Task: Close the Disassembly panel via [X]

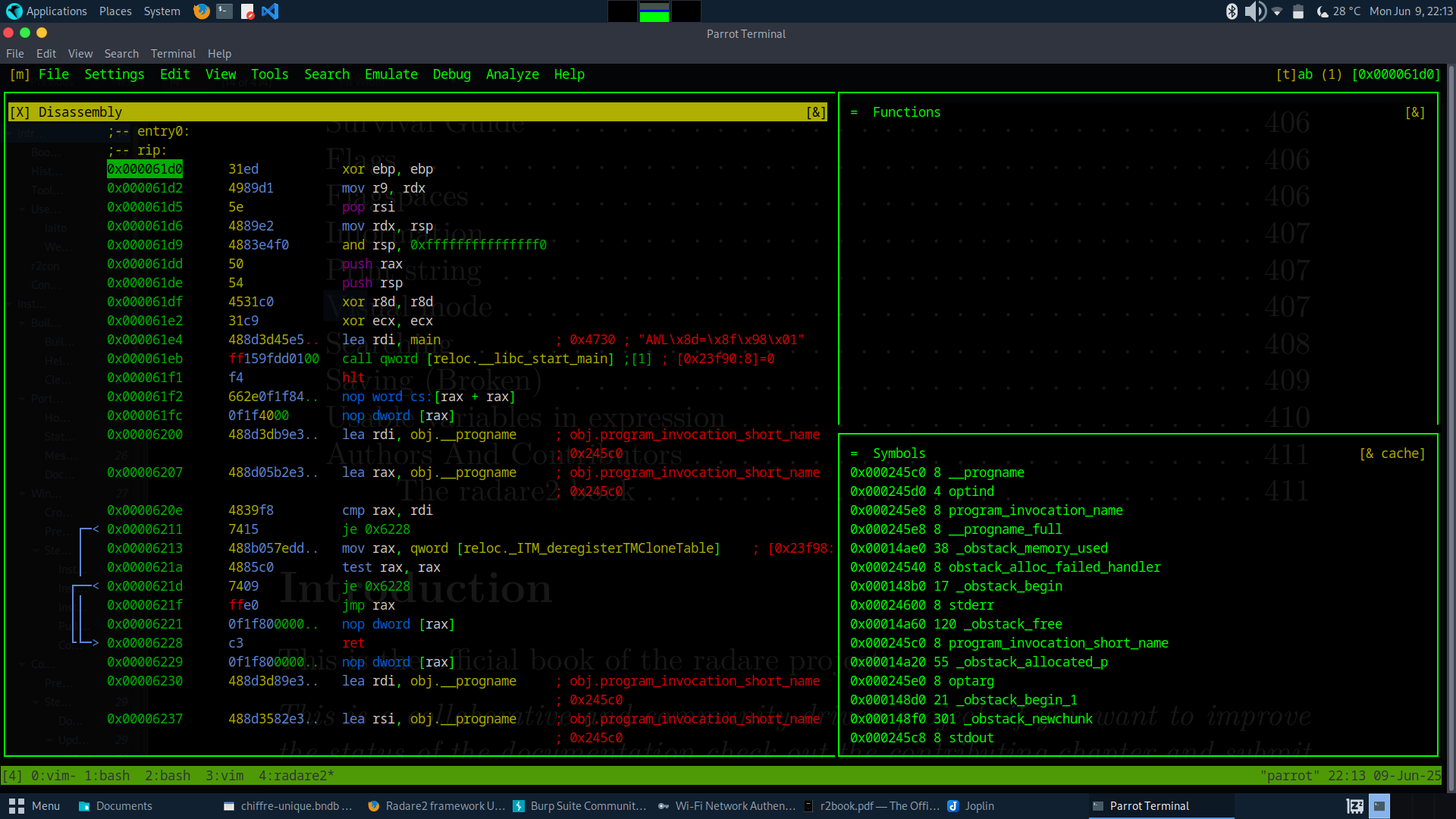Action: 20,112
